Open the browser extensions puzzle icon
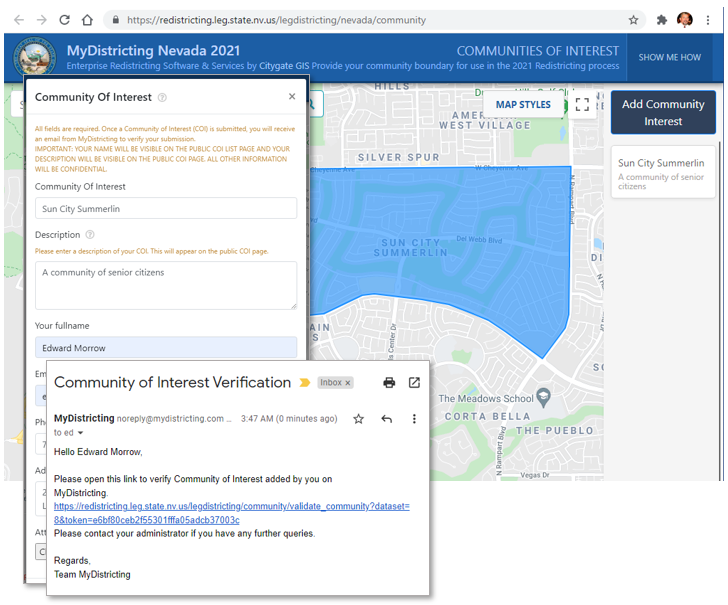The image size is (728, 605). [662, 20]
